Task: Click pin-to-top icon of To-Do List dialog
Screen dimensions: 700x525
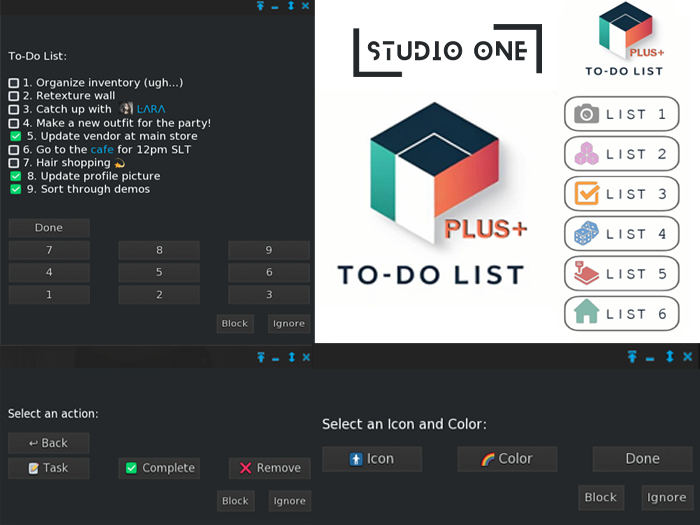Action: 260,6
